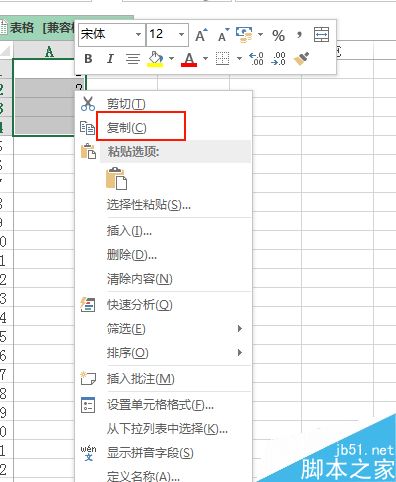Toggle Italic in the mini toolbar

click(x=110, y=59)
